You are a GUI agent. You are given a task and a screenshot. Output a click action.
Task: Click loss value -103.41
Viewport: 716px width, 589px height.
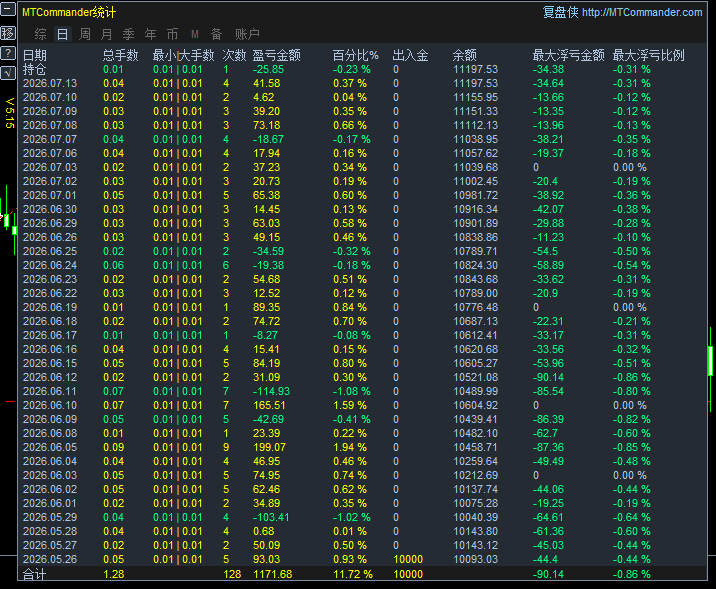271,518
